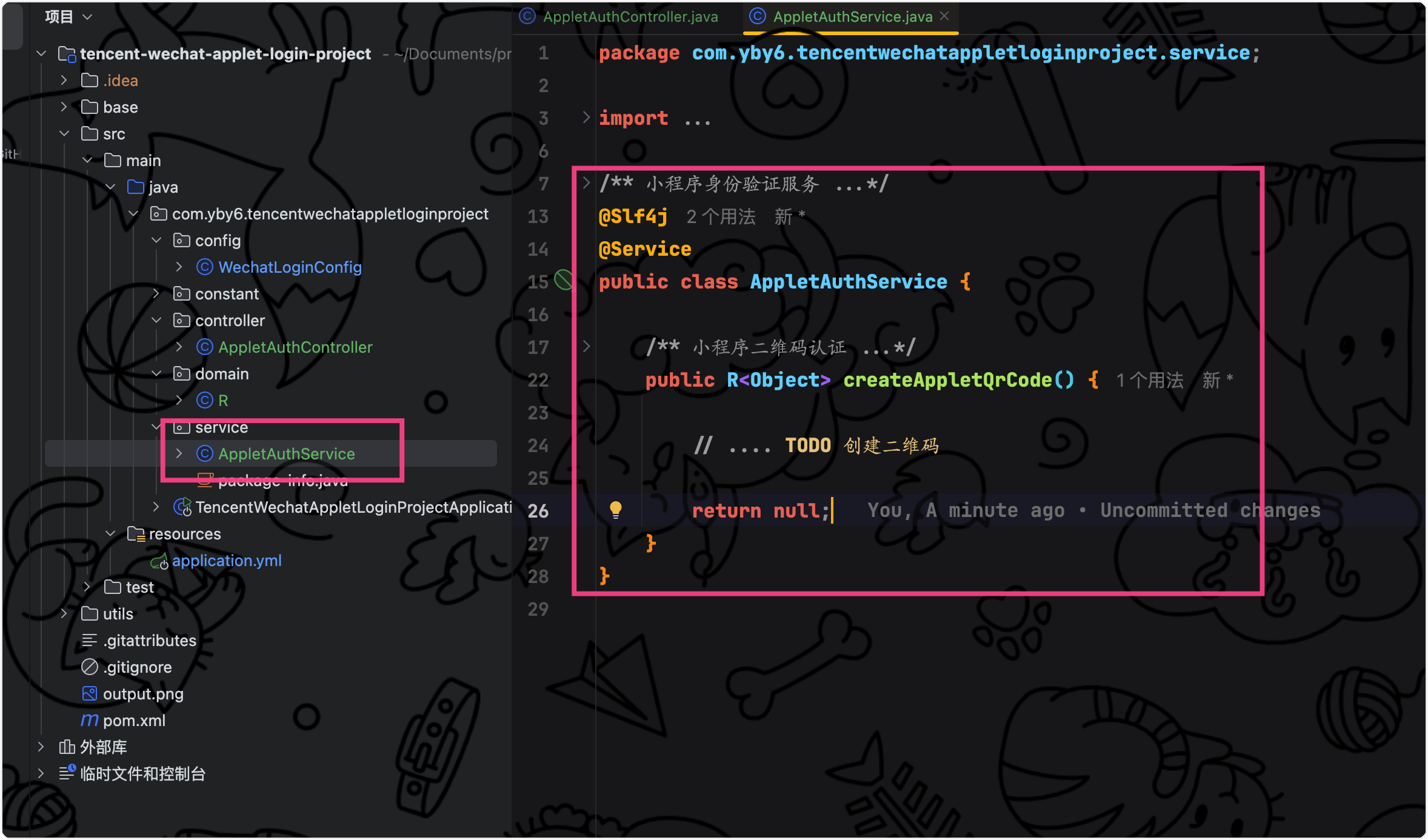The height and width of the screenshot is (840, 1428).
Task: Click the Maven pom.xml file icon
Action: (x=90, y=720)
